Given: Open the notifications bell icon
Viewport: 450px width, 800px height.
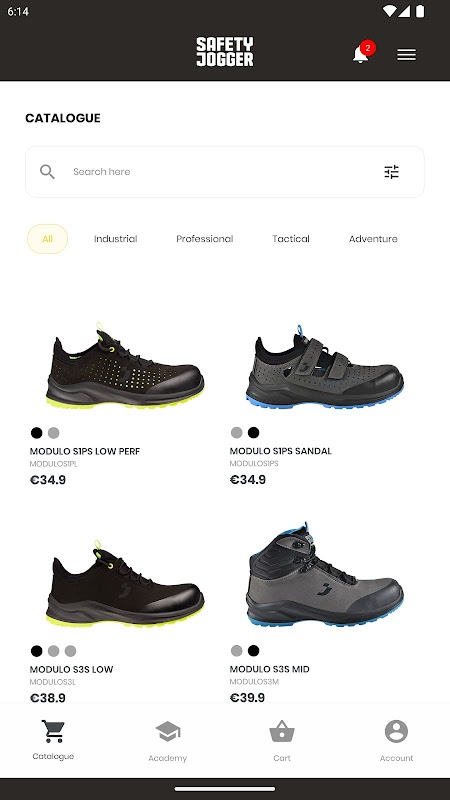Looking at the screenshot, I should point(361,54).
